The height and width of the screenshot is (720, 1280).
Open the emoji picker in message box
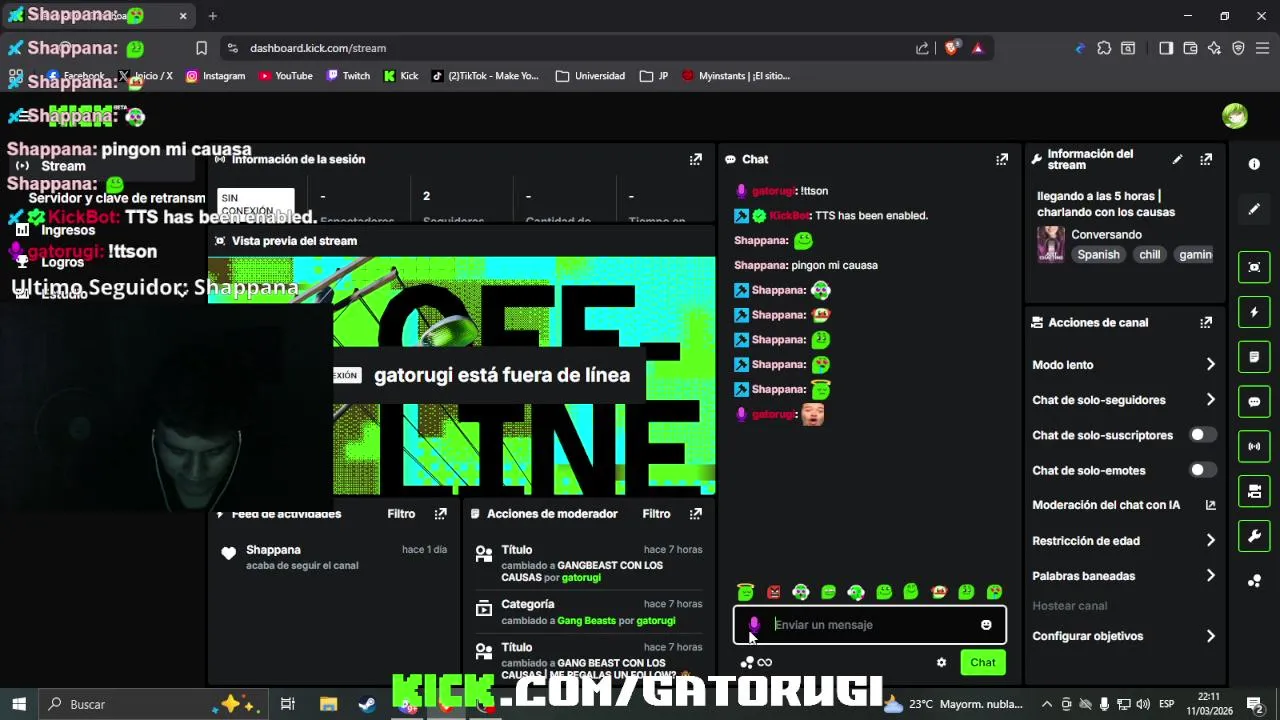point(986,625)
